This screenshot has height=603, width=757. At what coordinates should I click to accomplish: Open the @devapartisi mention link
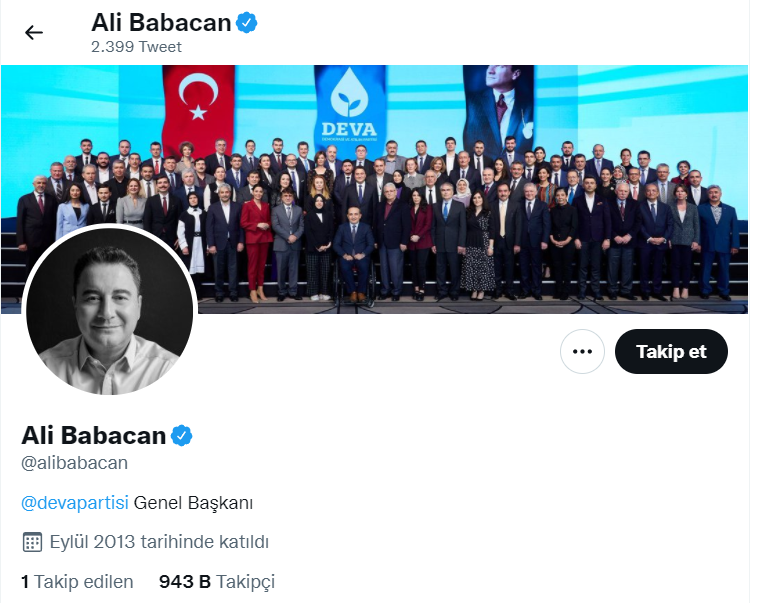pos(75,503)
